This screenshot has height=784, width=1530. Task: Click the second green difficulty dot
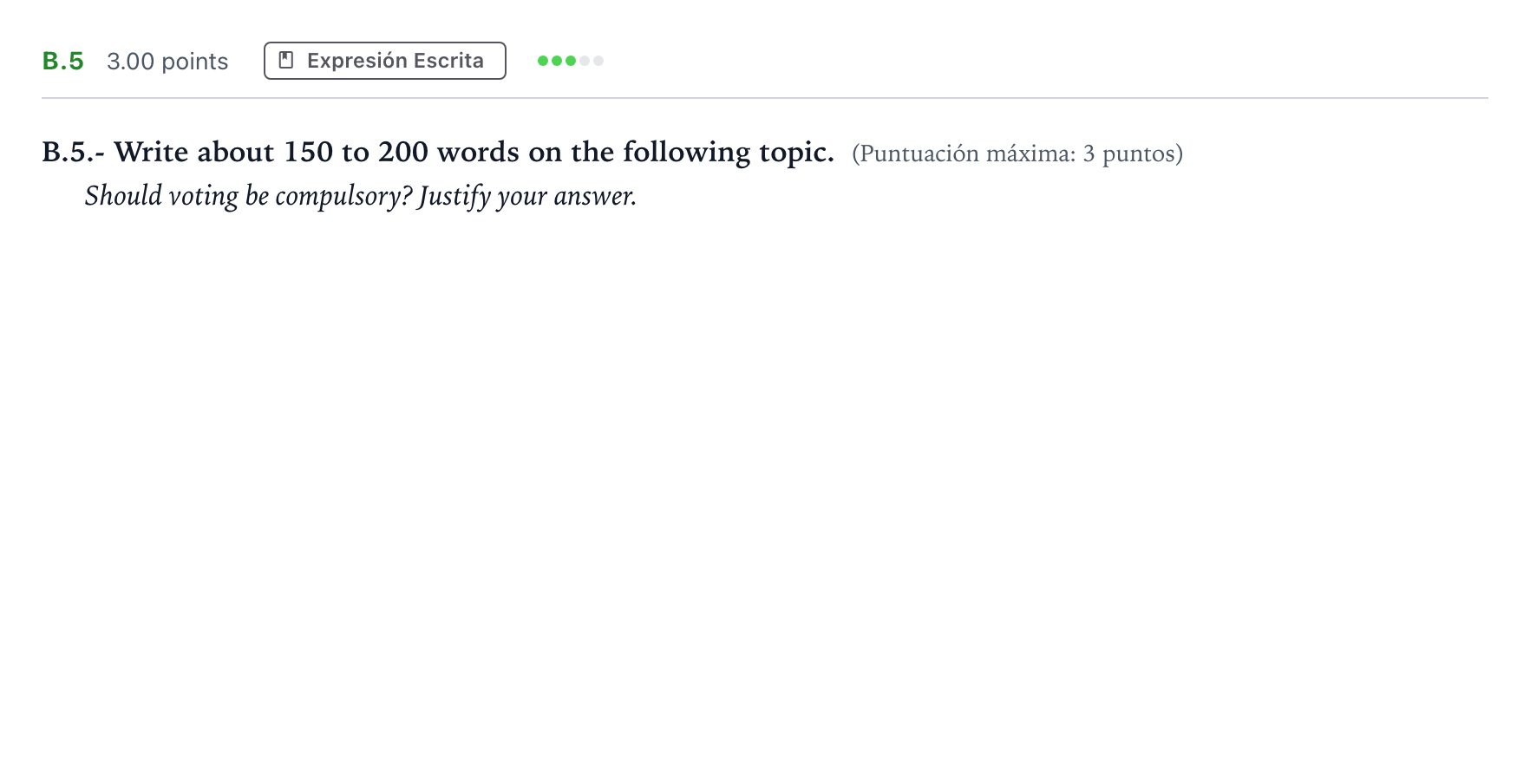pos(557,61)
